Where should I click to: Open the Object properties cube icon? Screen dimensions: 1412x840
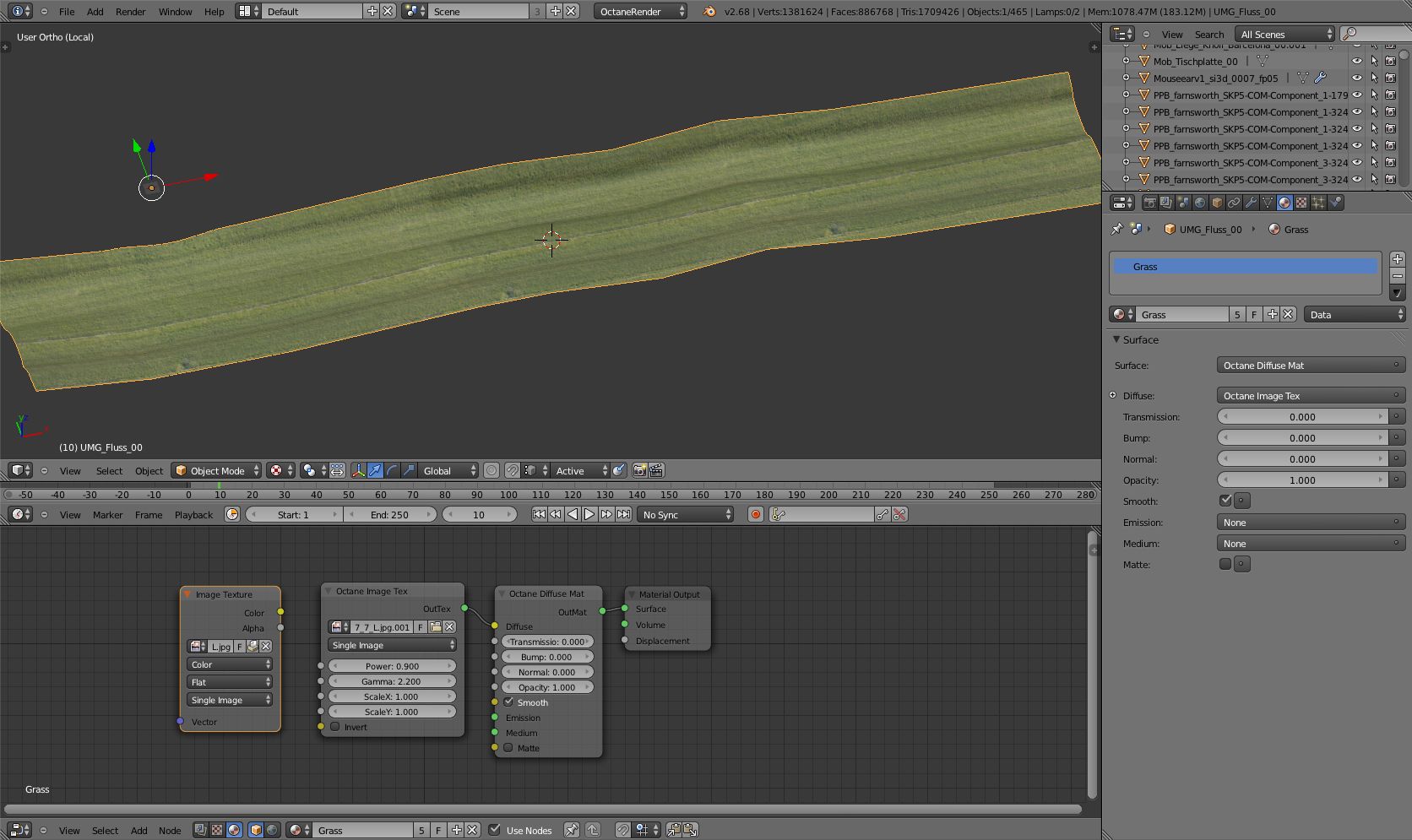click(x=1217, y=203)
